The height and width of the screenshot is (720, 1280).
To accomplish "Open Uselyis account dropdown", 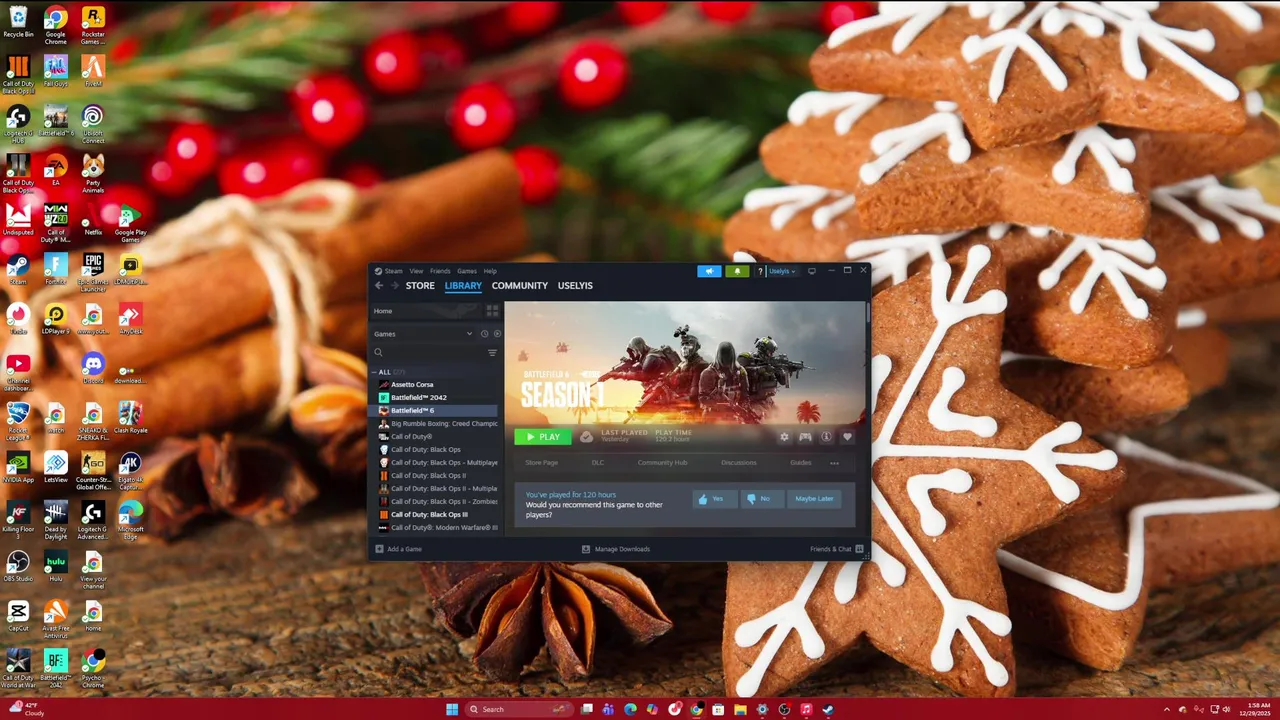I will click(782, 271).
